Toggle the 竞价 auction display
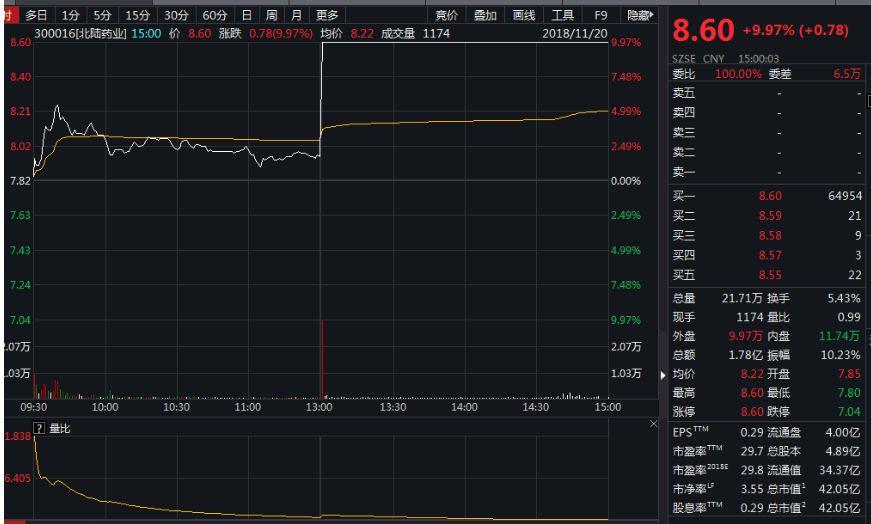The image size is (871, 524). click(447, 15)
